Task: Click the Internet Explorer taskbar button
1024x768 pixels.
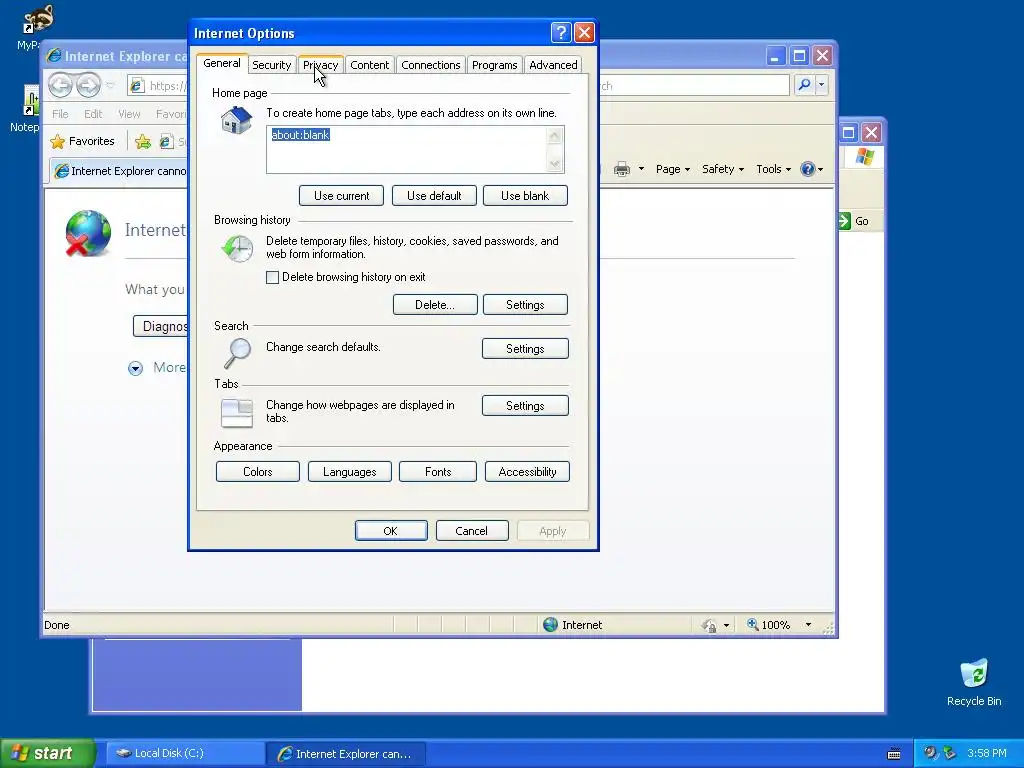Action: point(346,754)
